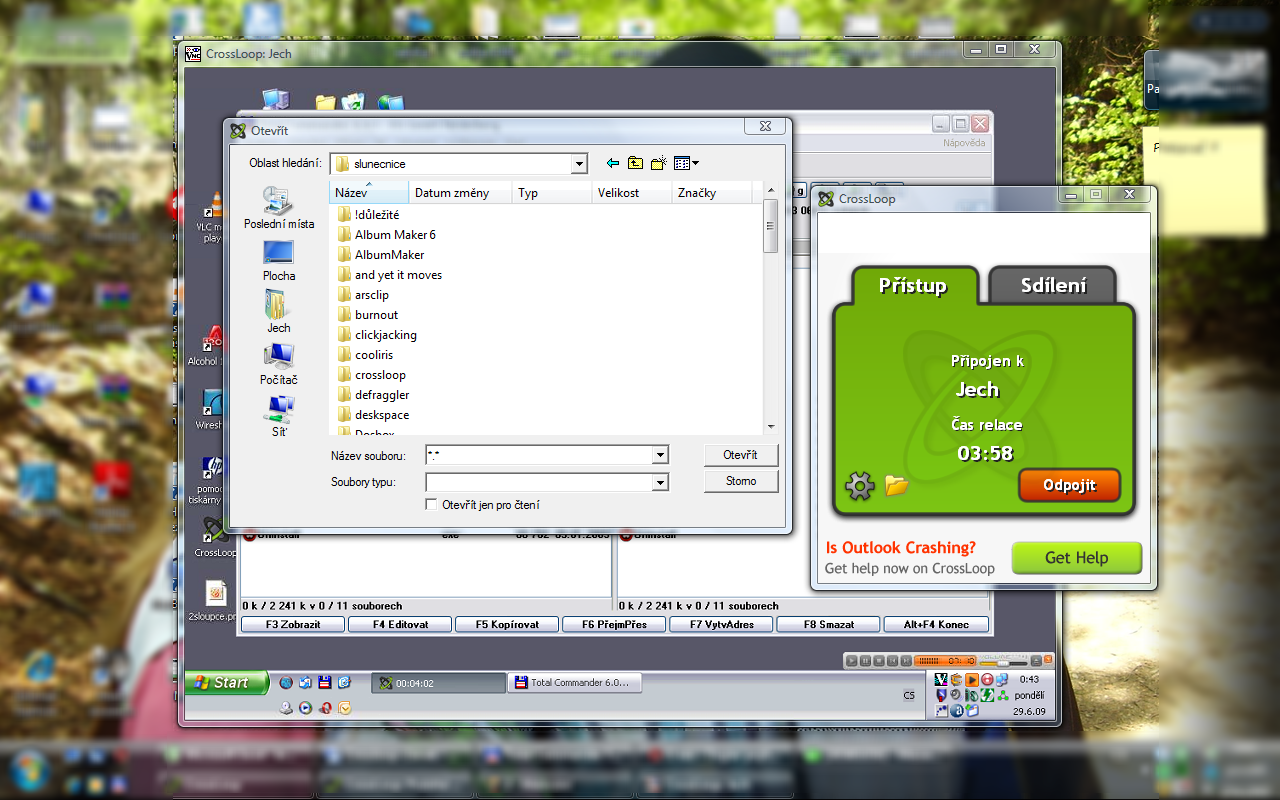Sort files by the Velikost column
Screen dimensions: 1280x800
tap(632, 193)
